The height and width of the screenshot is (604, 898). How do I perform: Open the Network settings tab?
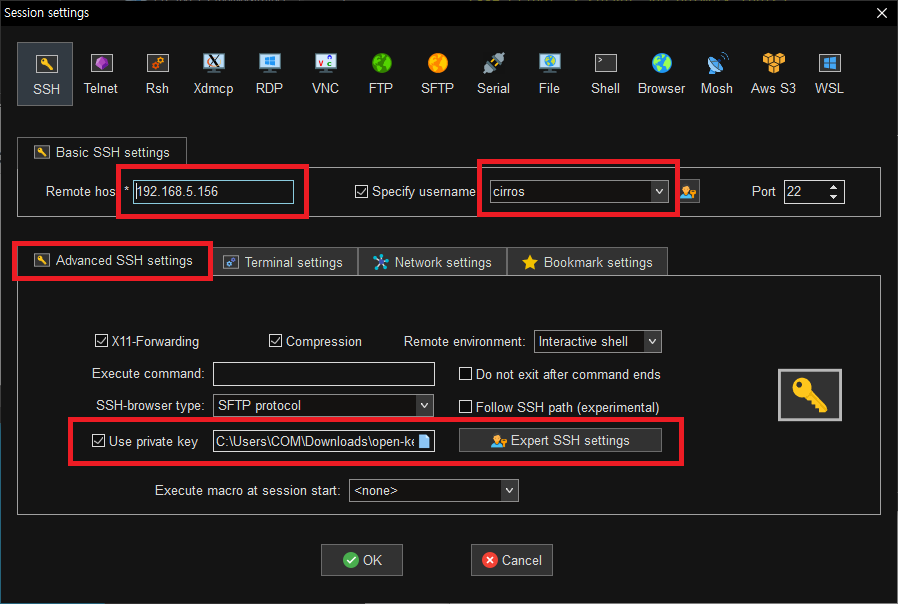point(432,262)
